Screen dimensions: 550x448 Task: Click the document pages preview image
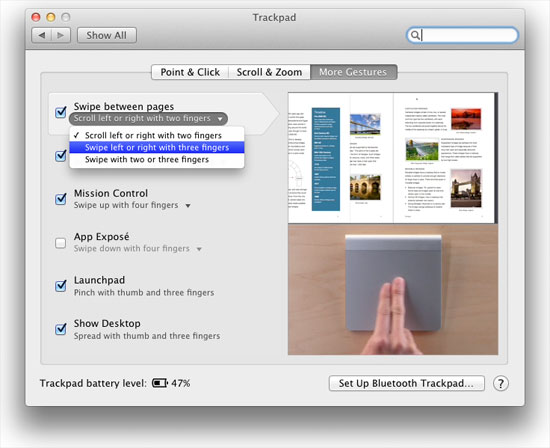click(x=393, y=158)
